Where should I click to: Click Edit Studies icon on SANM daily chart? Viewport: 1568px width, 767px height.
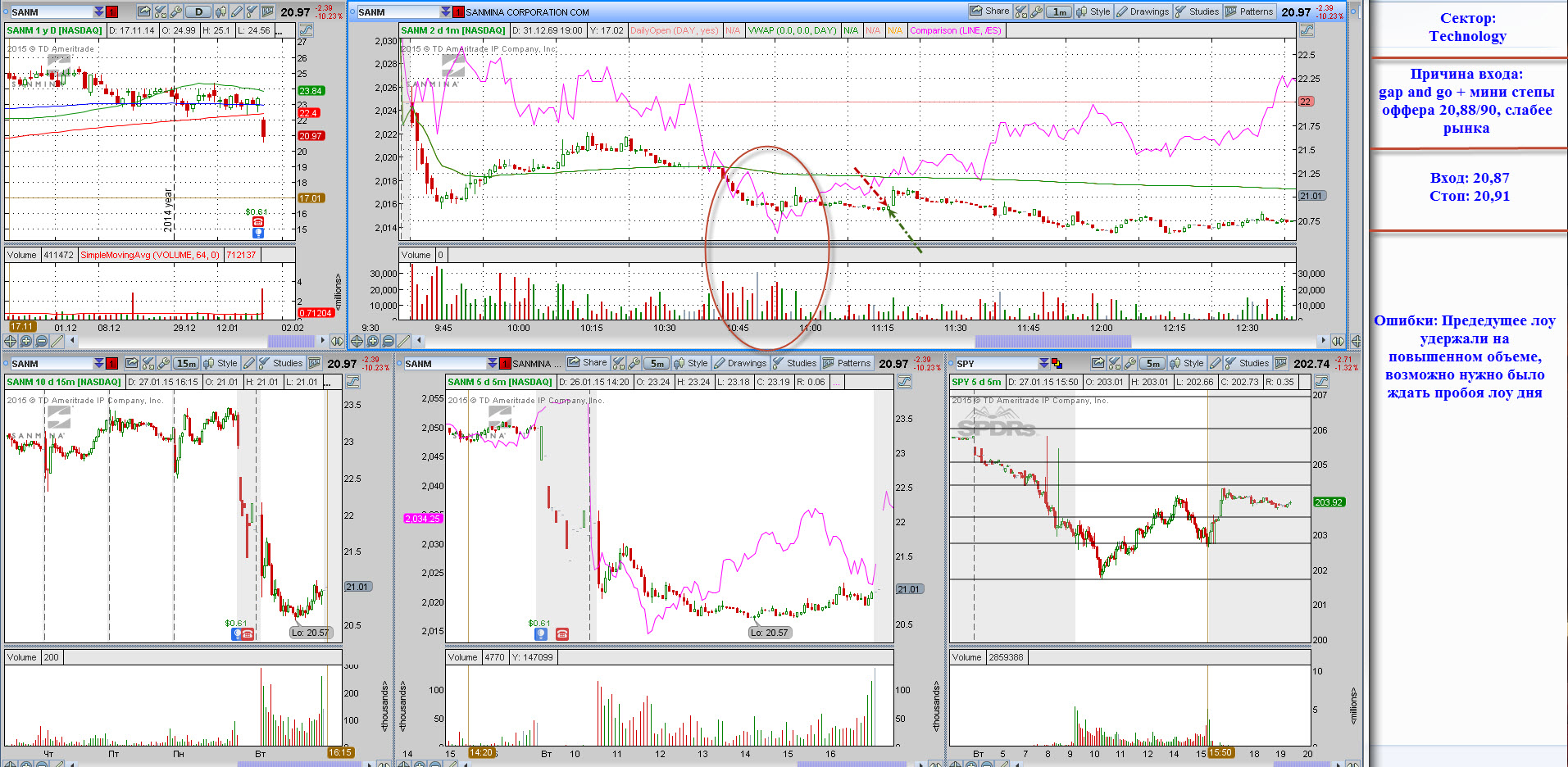(x=161, y=11)
